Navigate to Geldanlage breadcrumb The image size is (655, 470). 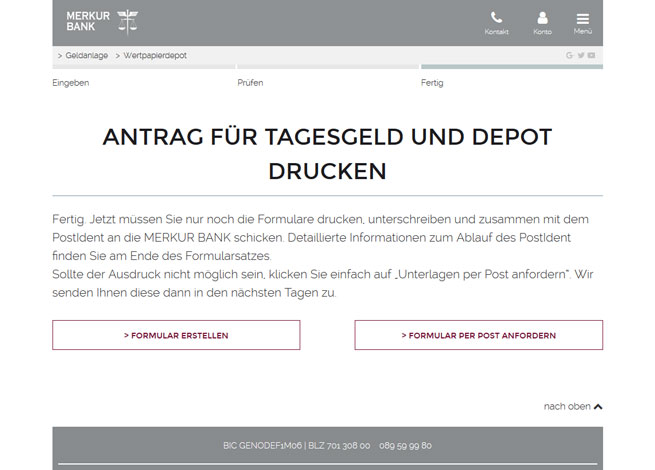tap(86, 55)
